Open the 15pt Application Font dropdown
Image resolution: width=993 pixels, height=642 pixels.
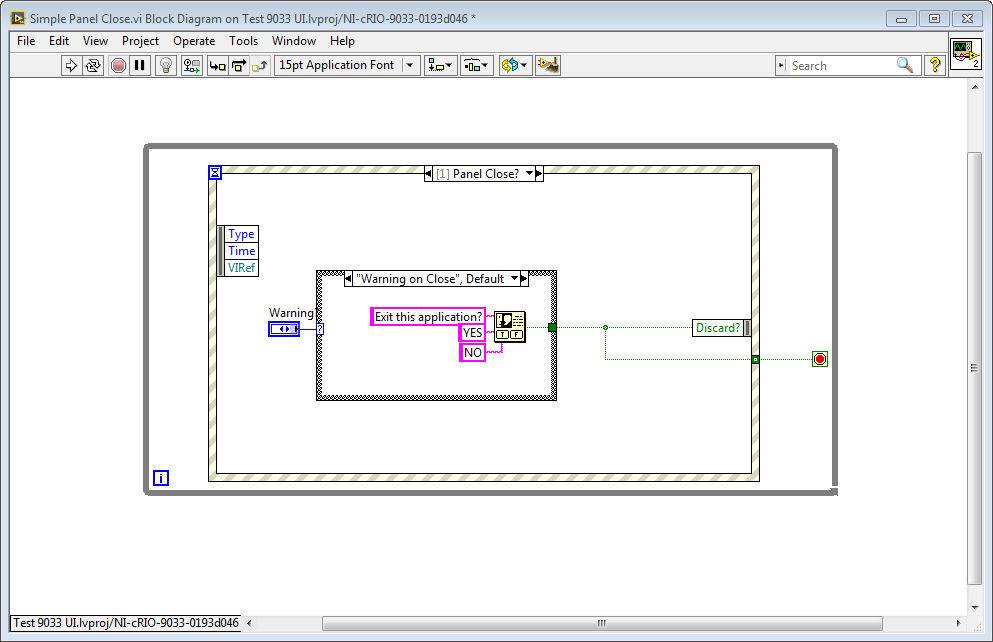[347, 65]
